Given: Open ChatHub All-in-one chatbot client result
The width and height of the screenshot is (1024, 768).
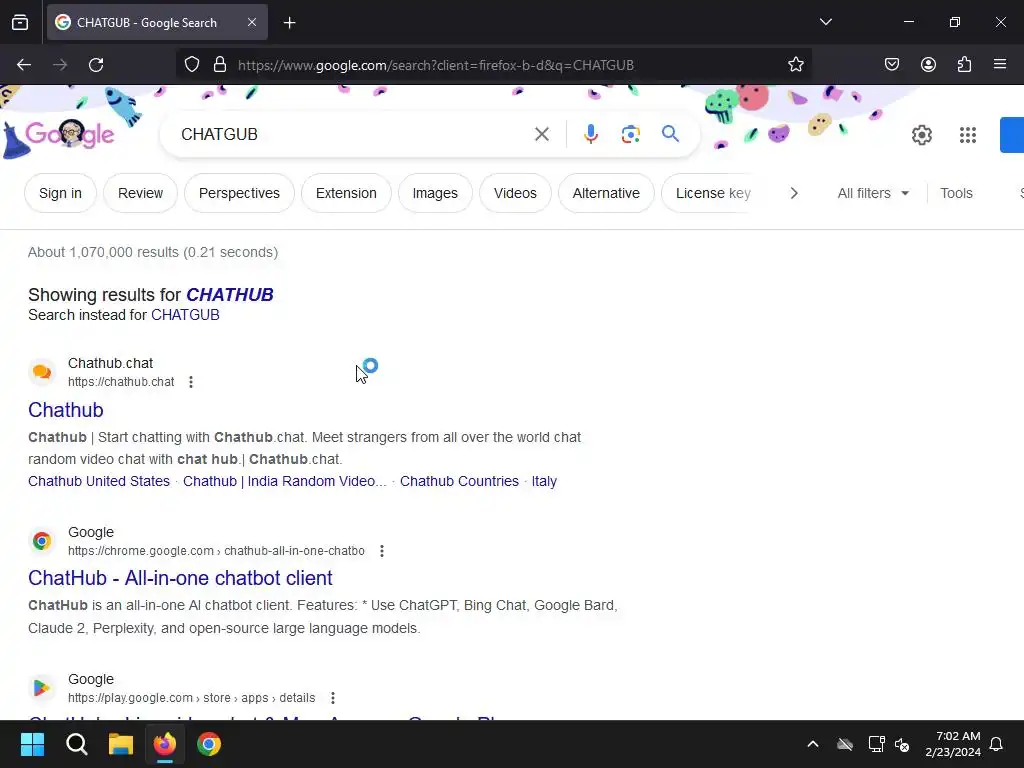Looking at the screenshot, I should pyautogui.click(x=180, y=578).
